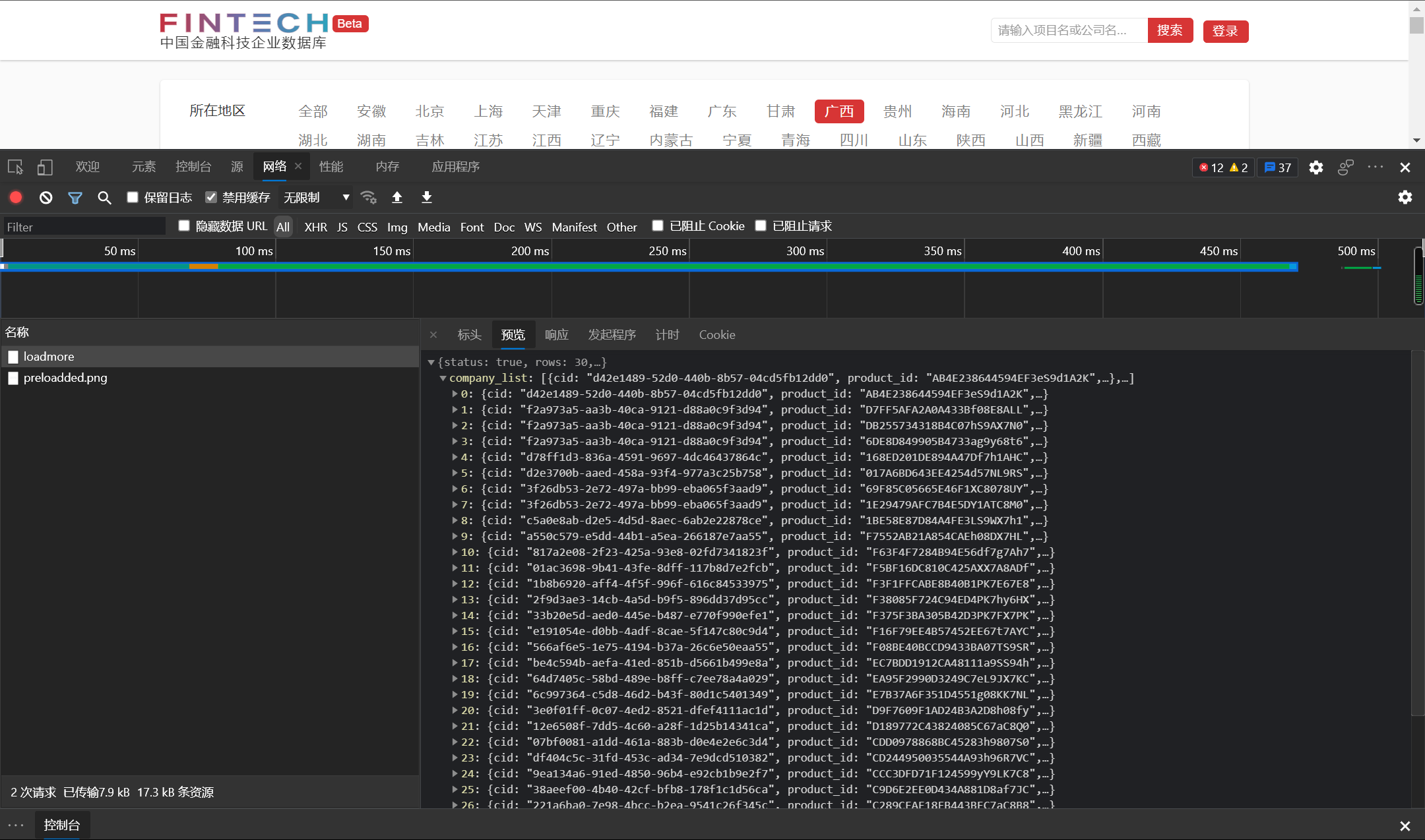
Task: Open the 响应 response tab
Action: (556, 335)
